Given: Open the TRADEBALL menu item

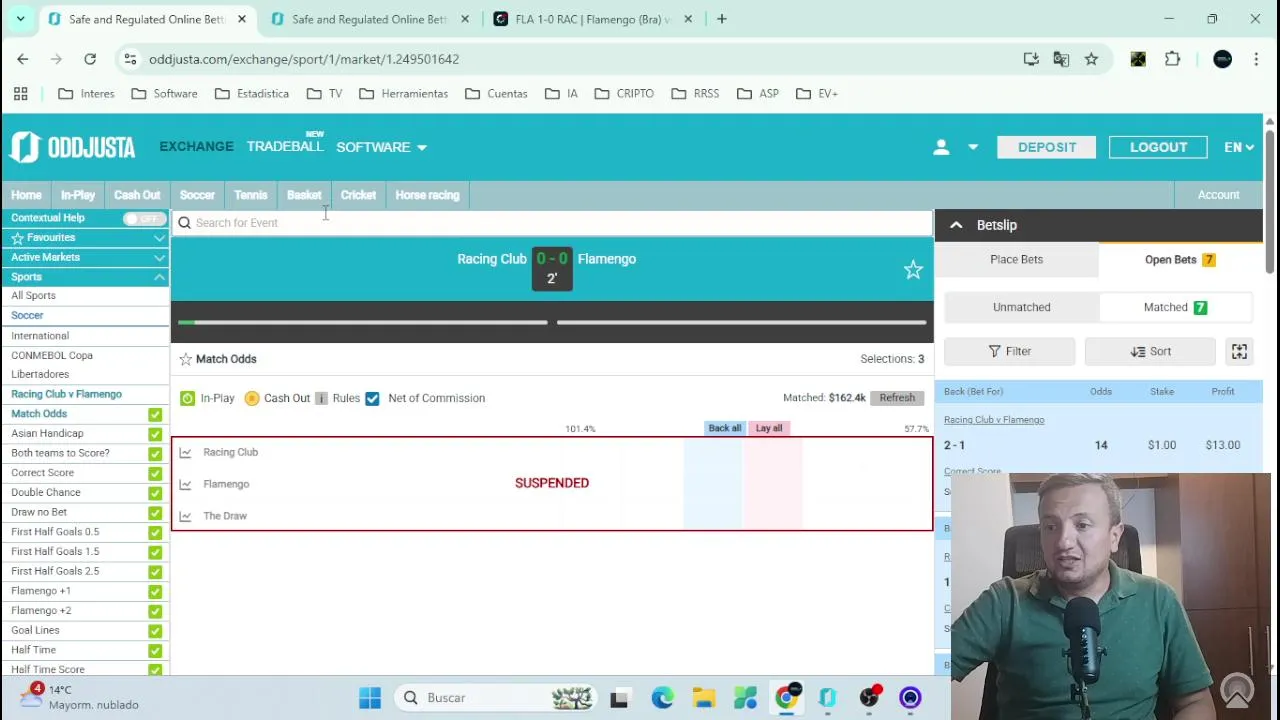Looking at the screenshot, I should click(285, 146).
